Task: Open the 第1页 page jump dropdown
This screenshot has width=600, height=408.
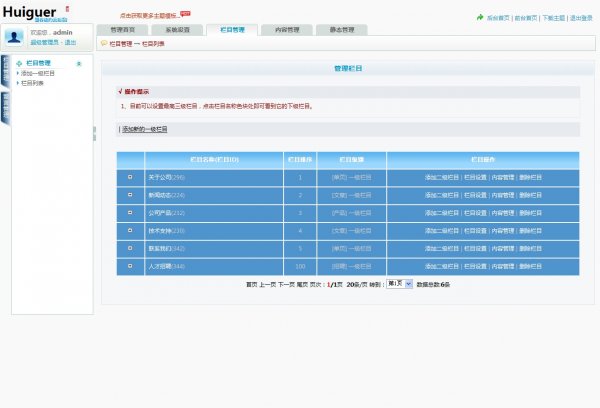Action: coord(399,284)
